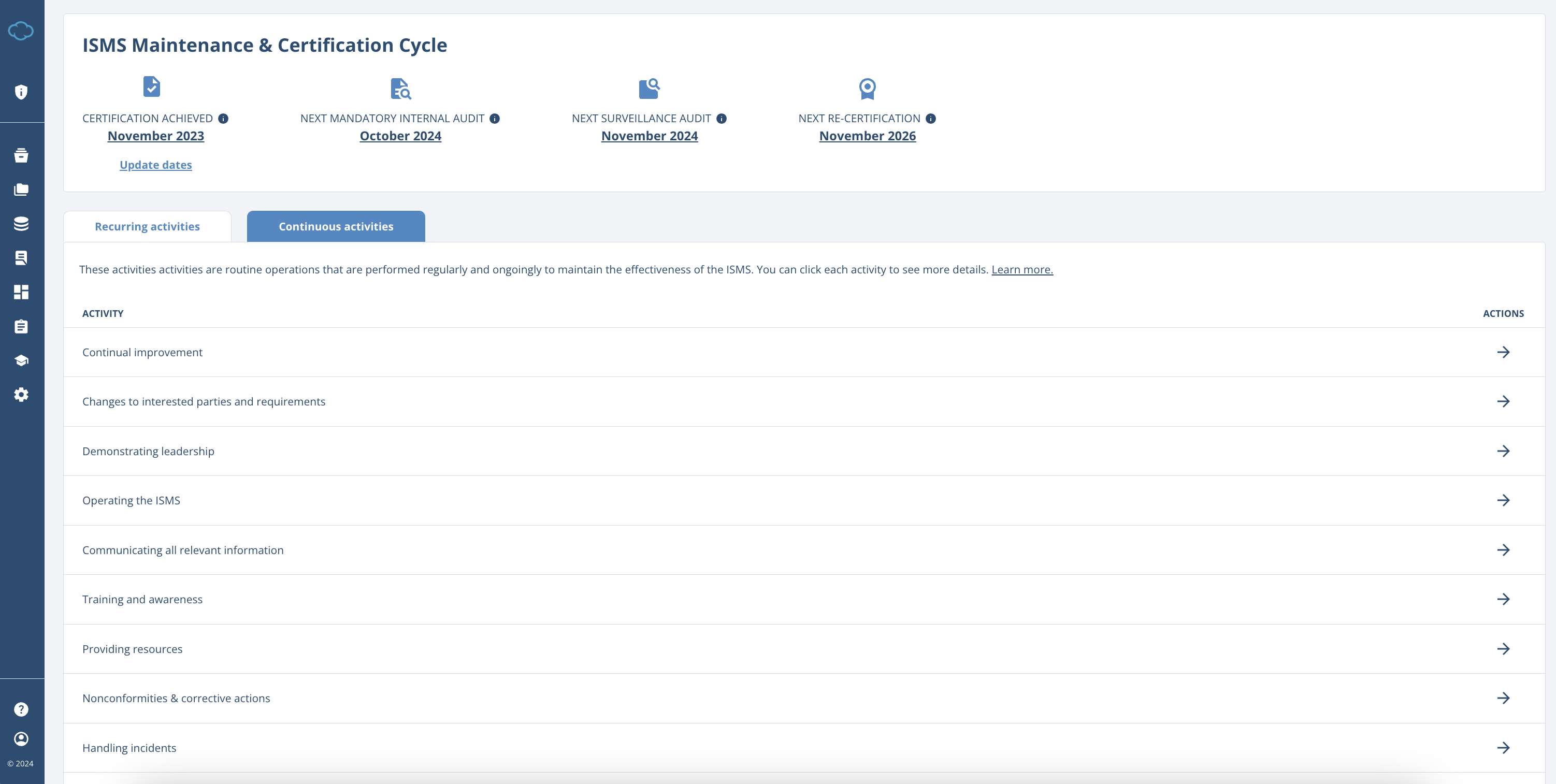Expand the Training and awareness activity

[x=1504, y=599]
